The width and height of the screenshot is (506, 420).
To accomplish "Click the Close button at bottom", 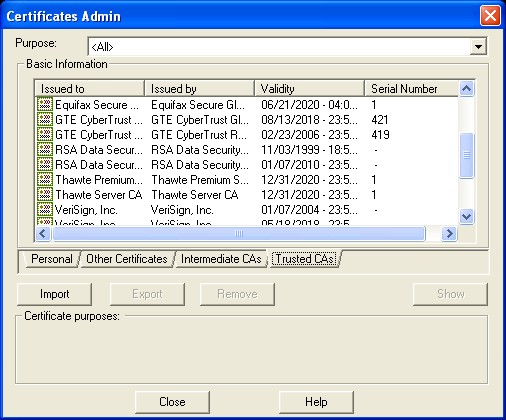I will (x=172, y=402).
